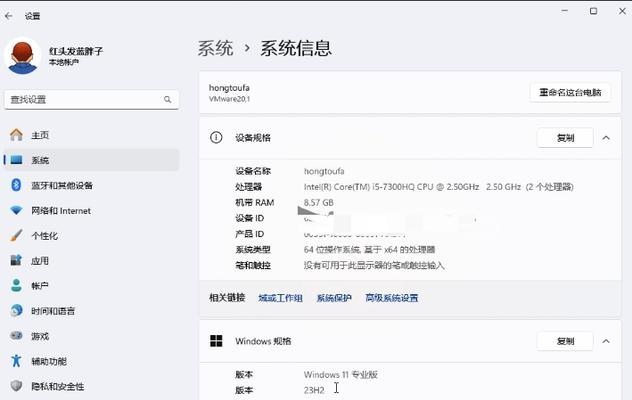Click the info icon beside 设备规格

216,138
